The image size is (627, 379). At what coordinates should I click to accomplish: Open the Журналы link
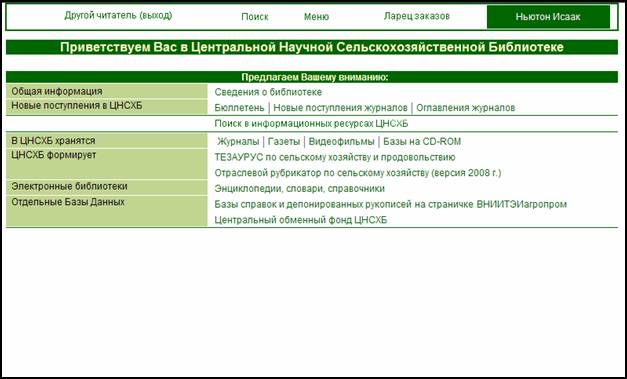(x=238, y=142)
